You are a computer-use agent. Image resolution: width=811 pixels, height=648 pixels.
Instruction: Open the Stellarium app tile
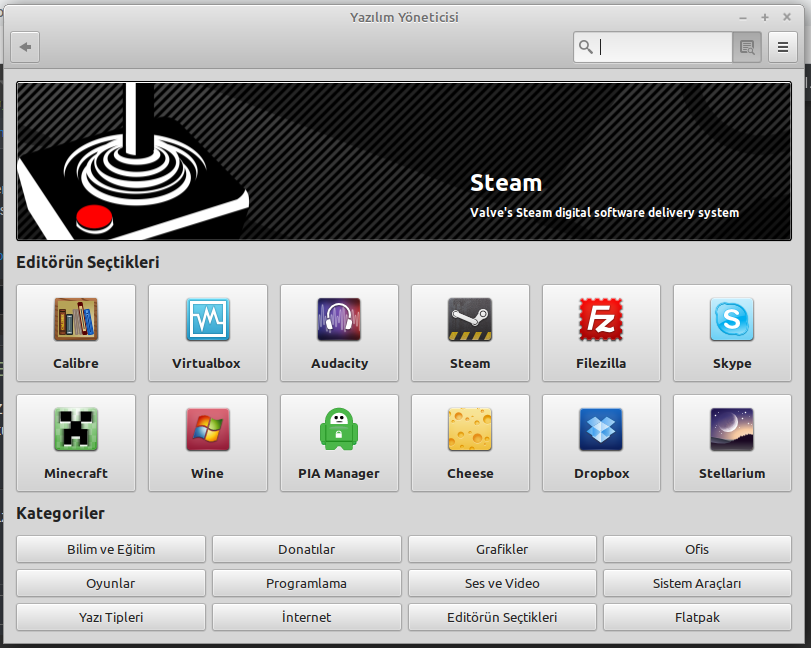[732, 443]
